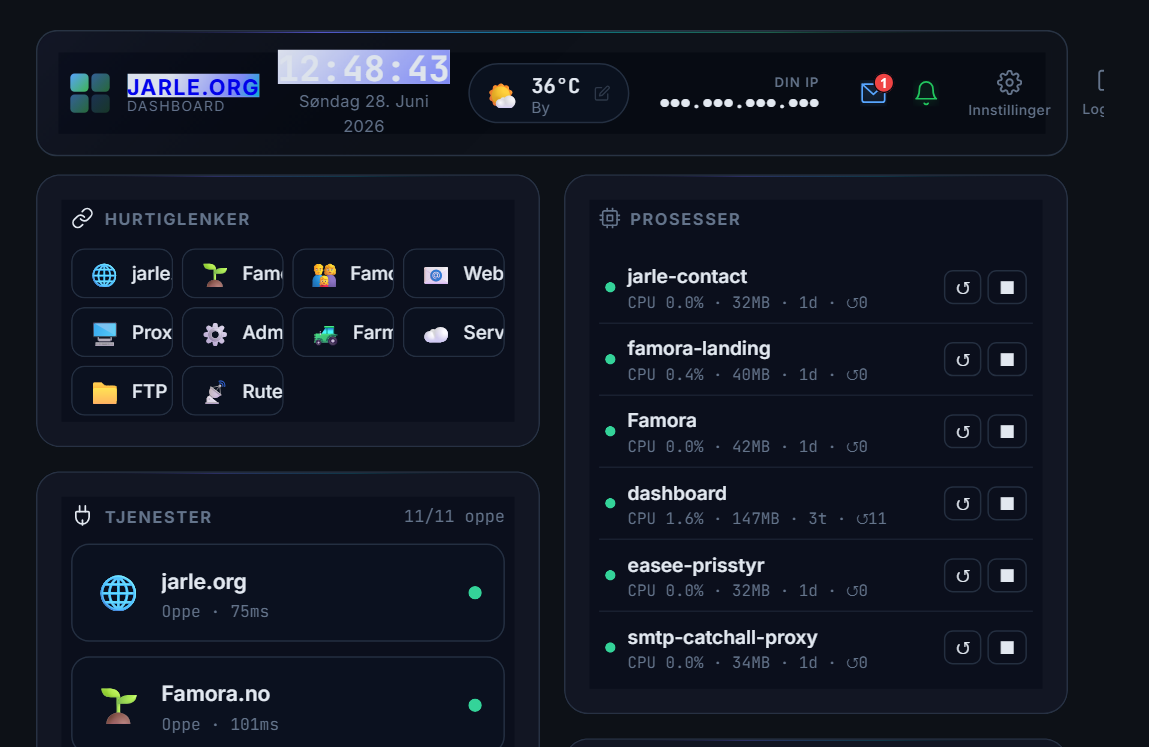Click the 11/11 oppe status text
The height and width of the screenshot is (747, 1149).
(x=454, y=516)
